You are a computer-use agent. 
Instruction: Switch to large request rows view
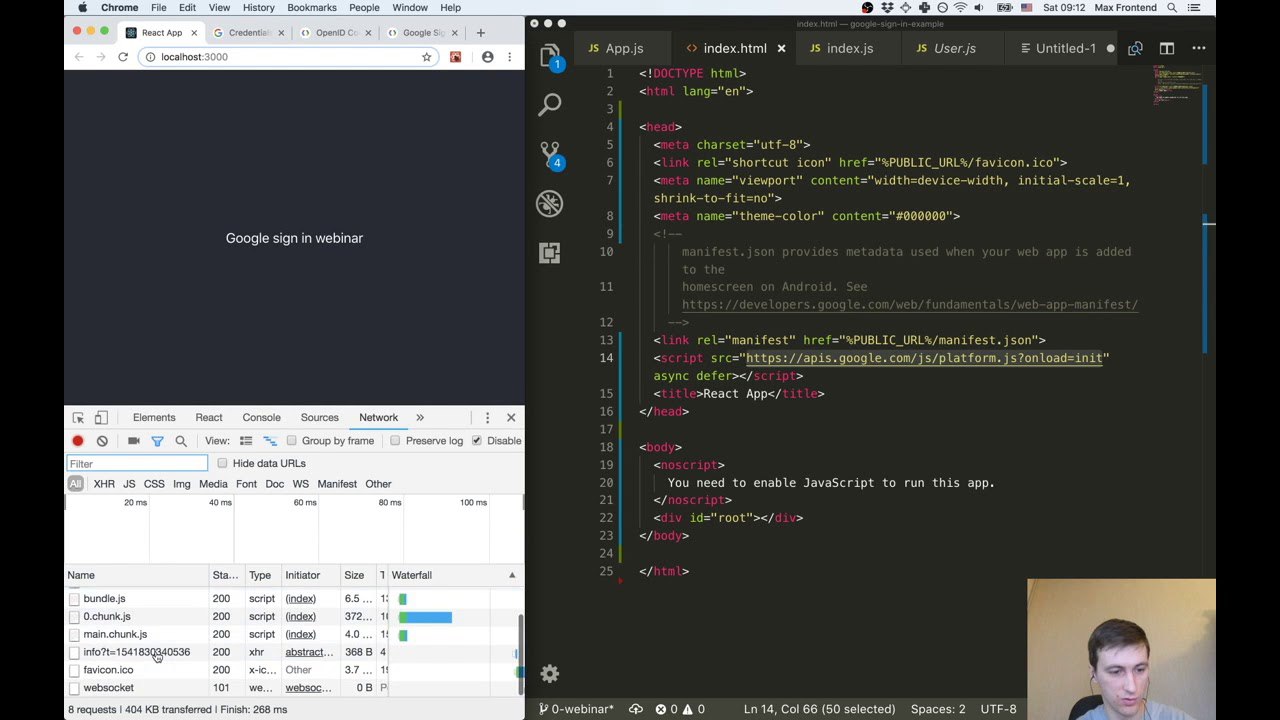[x=246, y=441]
